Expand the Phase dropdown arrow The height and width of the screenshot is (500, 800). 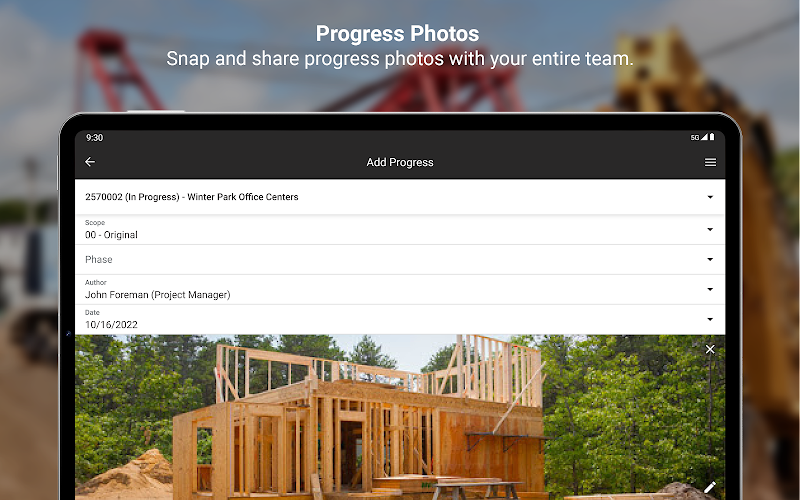point(710,259)
